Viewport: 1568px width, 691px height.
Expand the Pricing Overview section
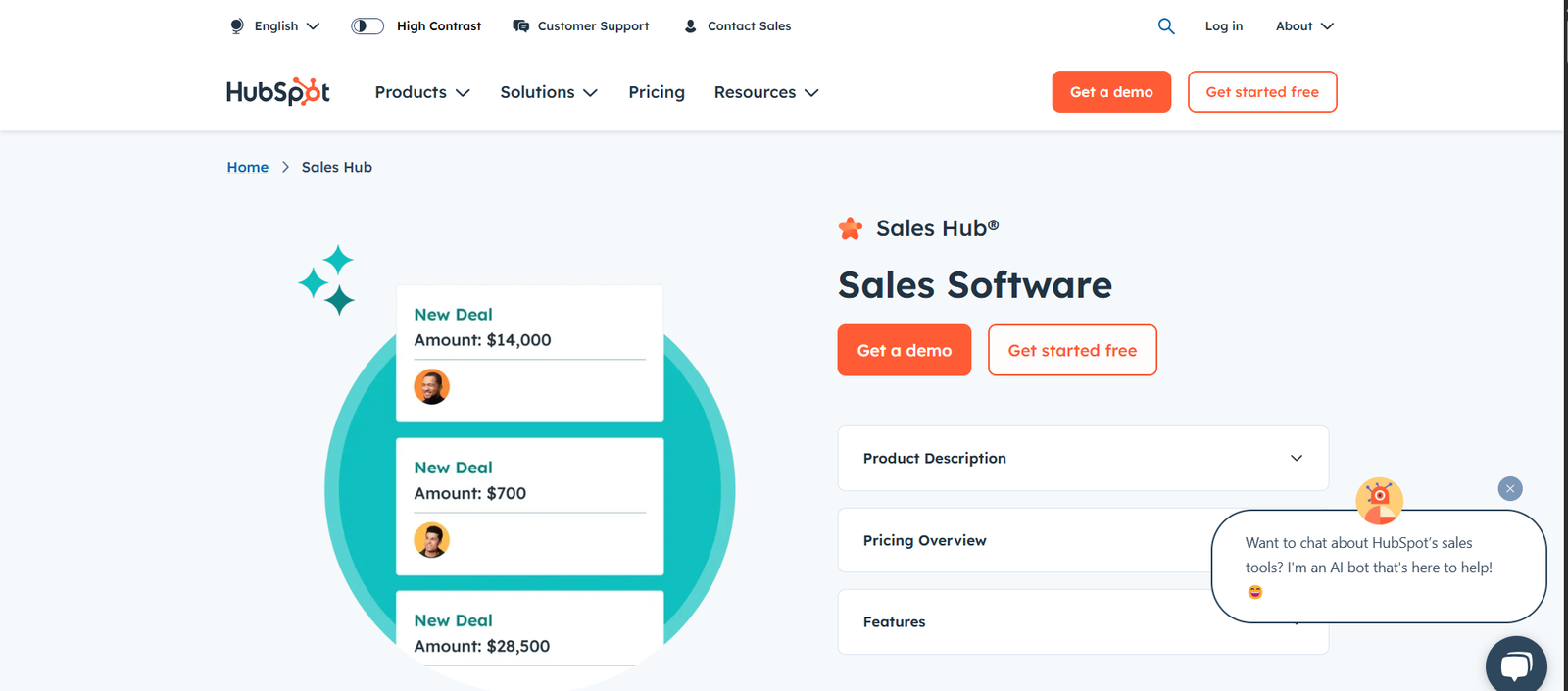(x=1019, y=540)
